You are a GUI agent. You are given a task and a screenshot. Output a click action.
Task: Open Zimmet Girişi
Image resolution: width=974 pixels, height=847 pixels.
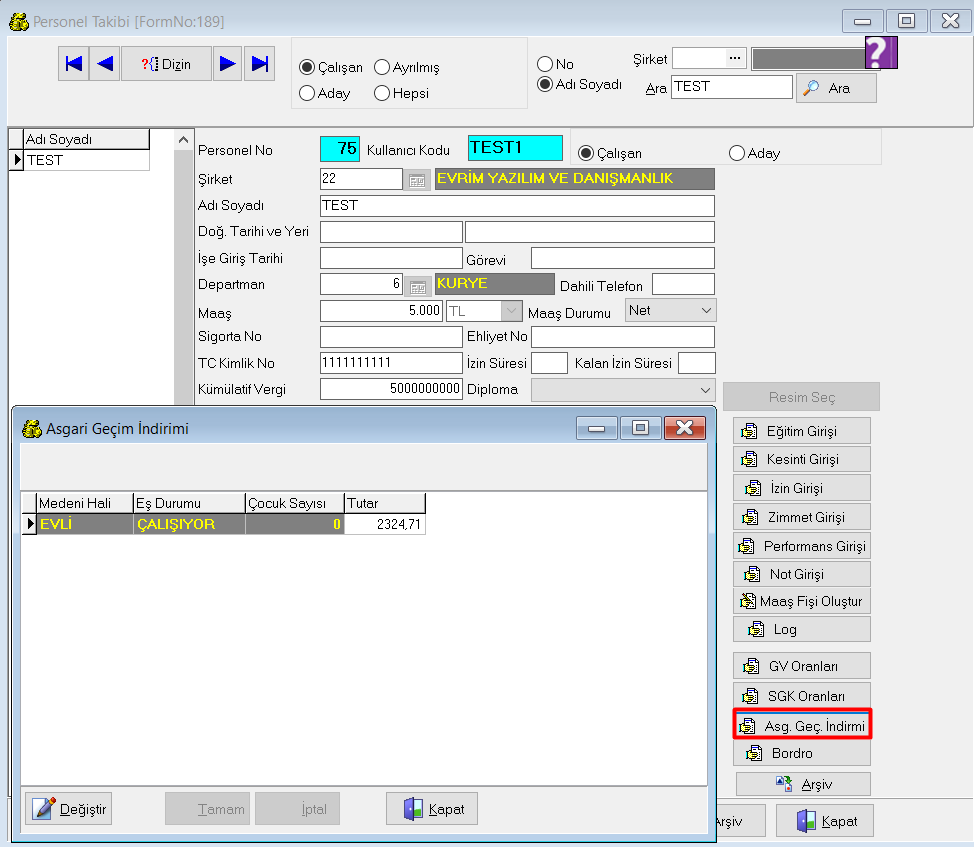pos(801,517)
